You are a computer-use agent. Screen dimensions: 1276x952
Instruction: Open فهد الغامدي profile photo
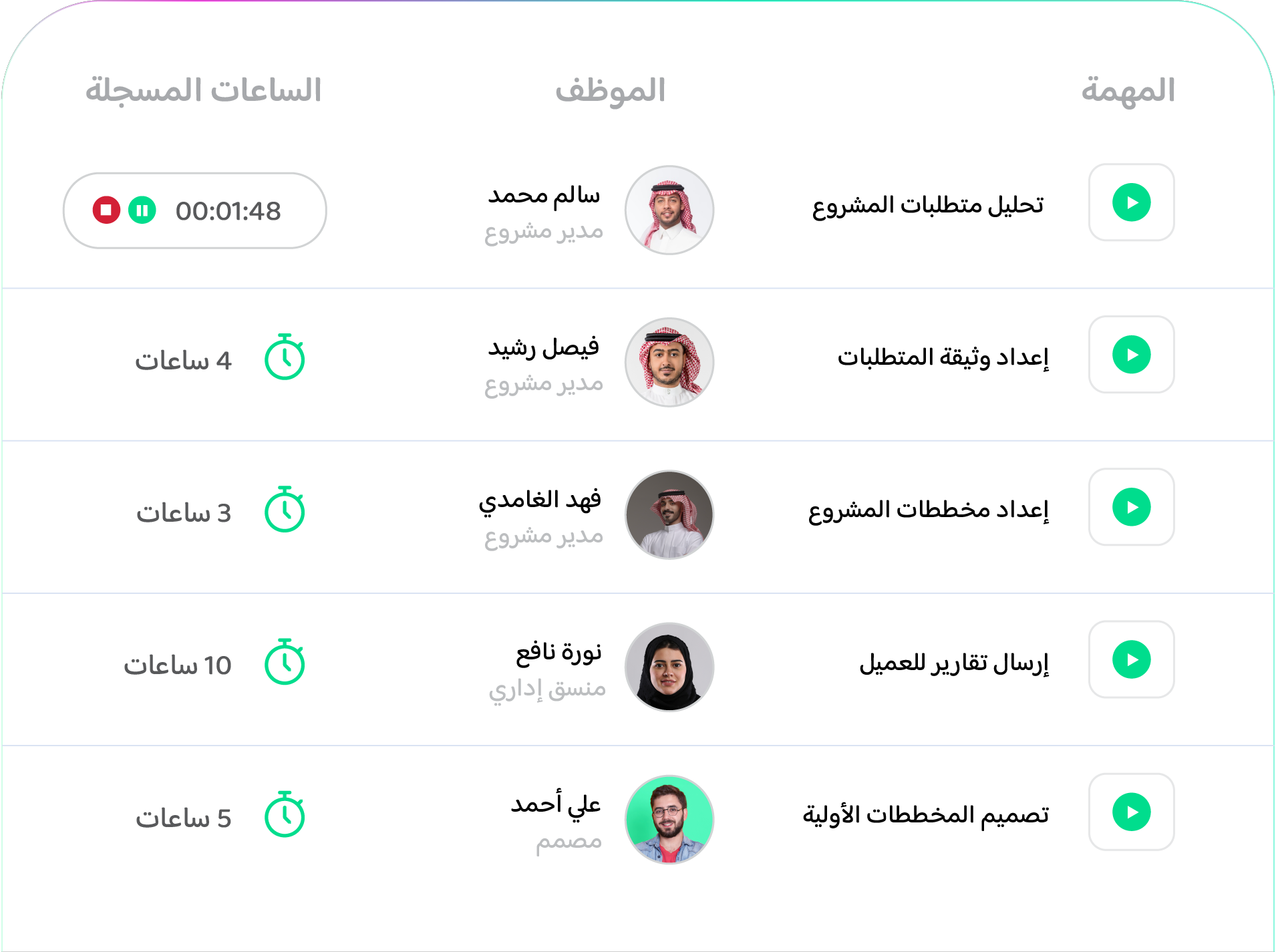tap(669, 514)
